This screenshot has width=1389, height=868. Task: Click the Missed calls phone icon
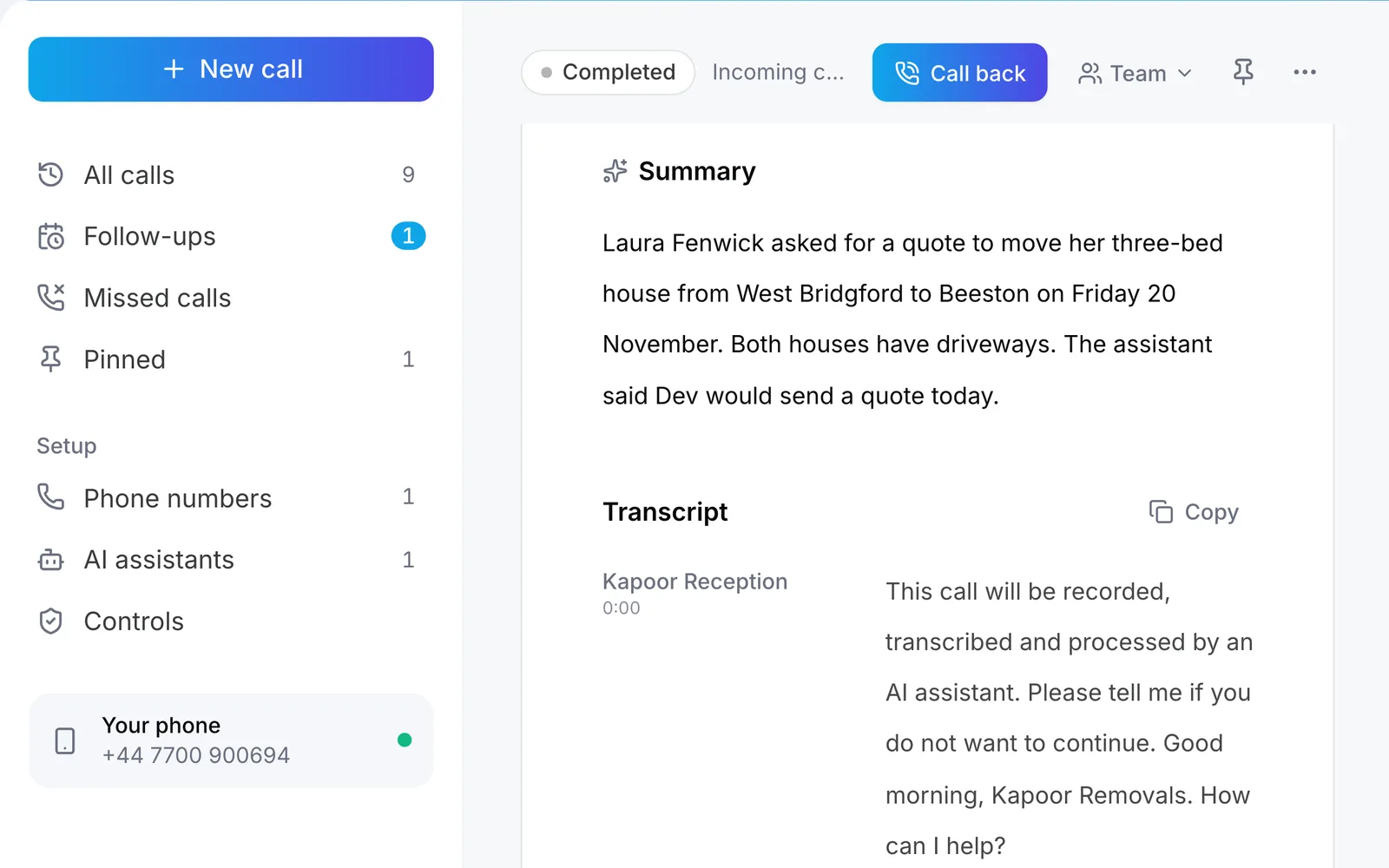coord(50,297)
